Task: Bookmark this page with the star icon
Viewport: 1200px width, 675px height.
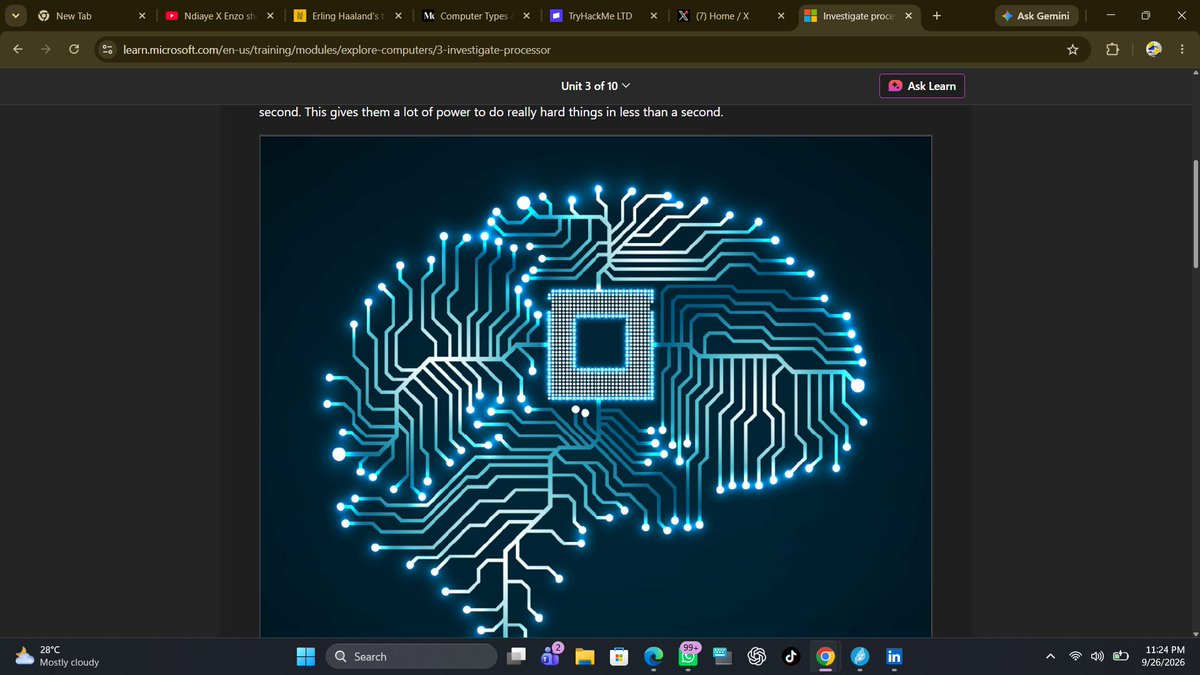Action: (1072, 49)
